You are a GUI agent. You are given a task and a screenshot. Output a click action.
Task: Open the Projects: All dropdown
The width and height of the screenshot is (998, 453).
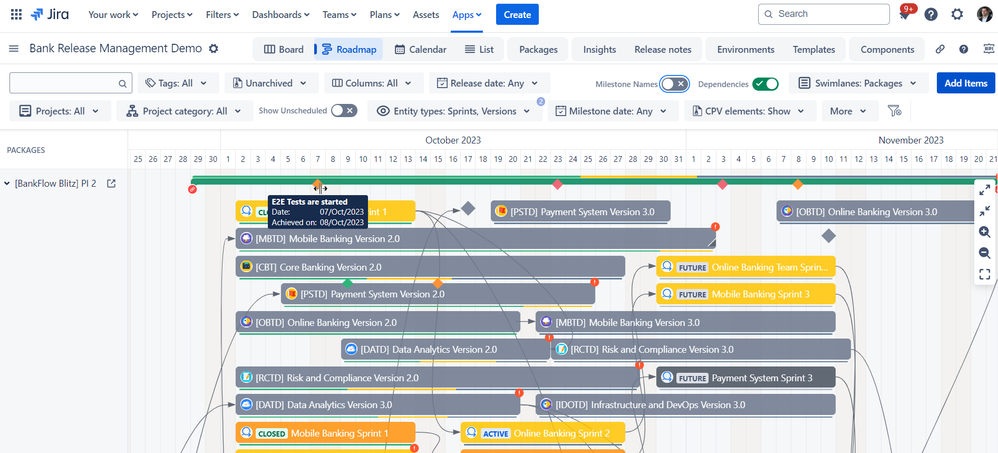(60, 111)
